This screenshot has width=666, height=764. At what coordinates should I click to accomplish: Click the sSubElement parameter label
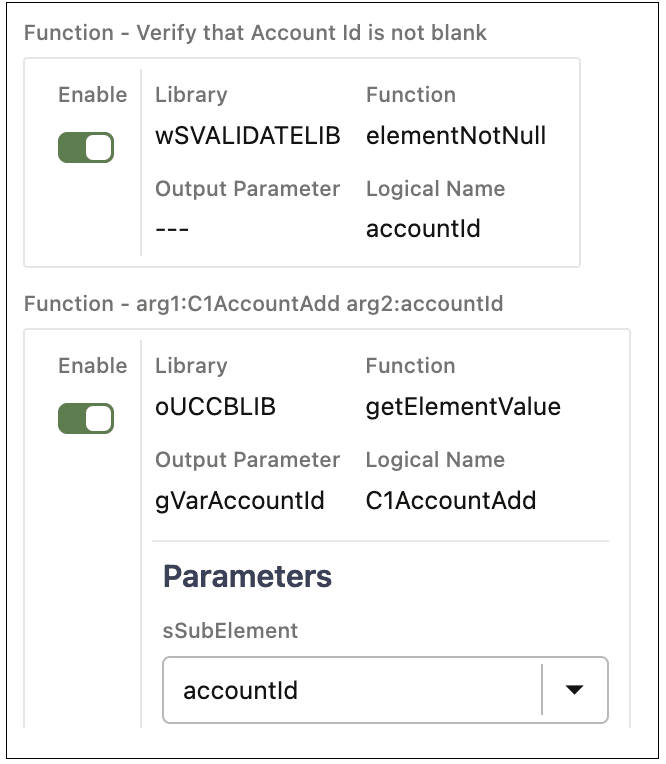tap(230, 631)
